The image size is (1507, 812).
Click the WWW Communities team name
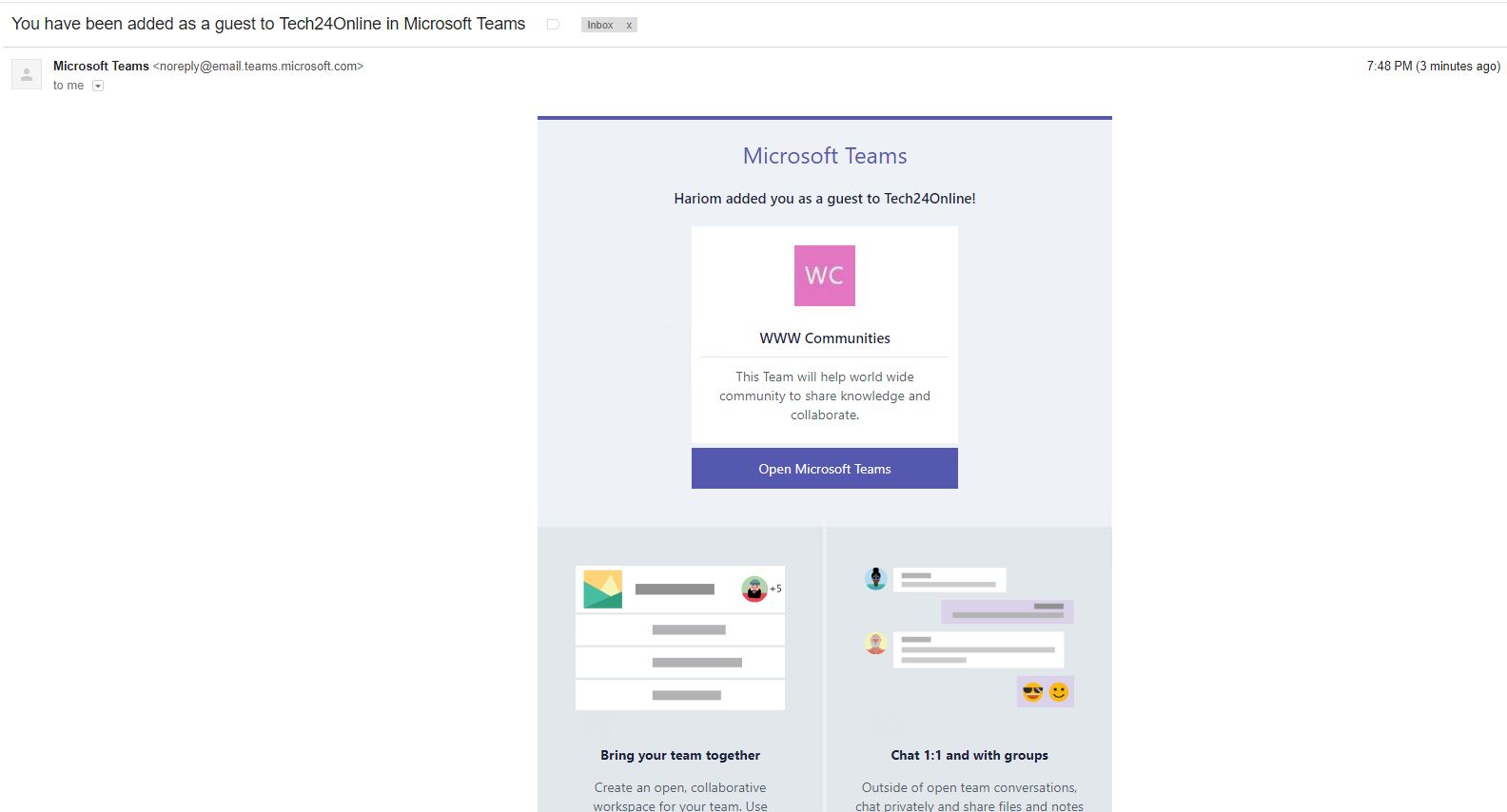click(x=824, y=338)
